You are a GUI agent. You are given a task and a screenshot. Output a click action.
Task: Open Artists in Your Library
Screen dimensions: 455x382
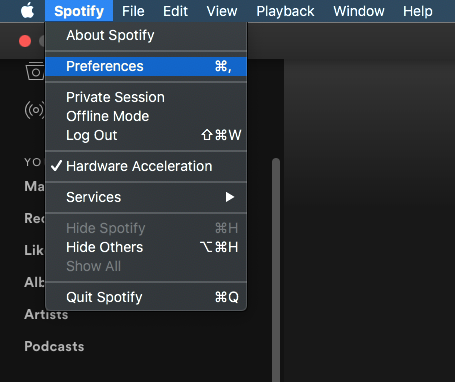(46, 314)
